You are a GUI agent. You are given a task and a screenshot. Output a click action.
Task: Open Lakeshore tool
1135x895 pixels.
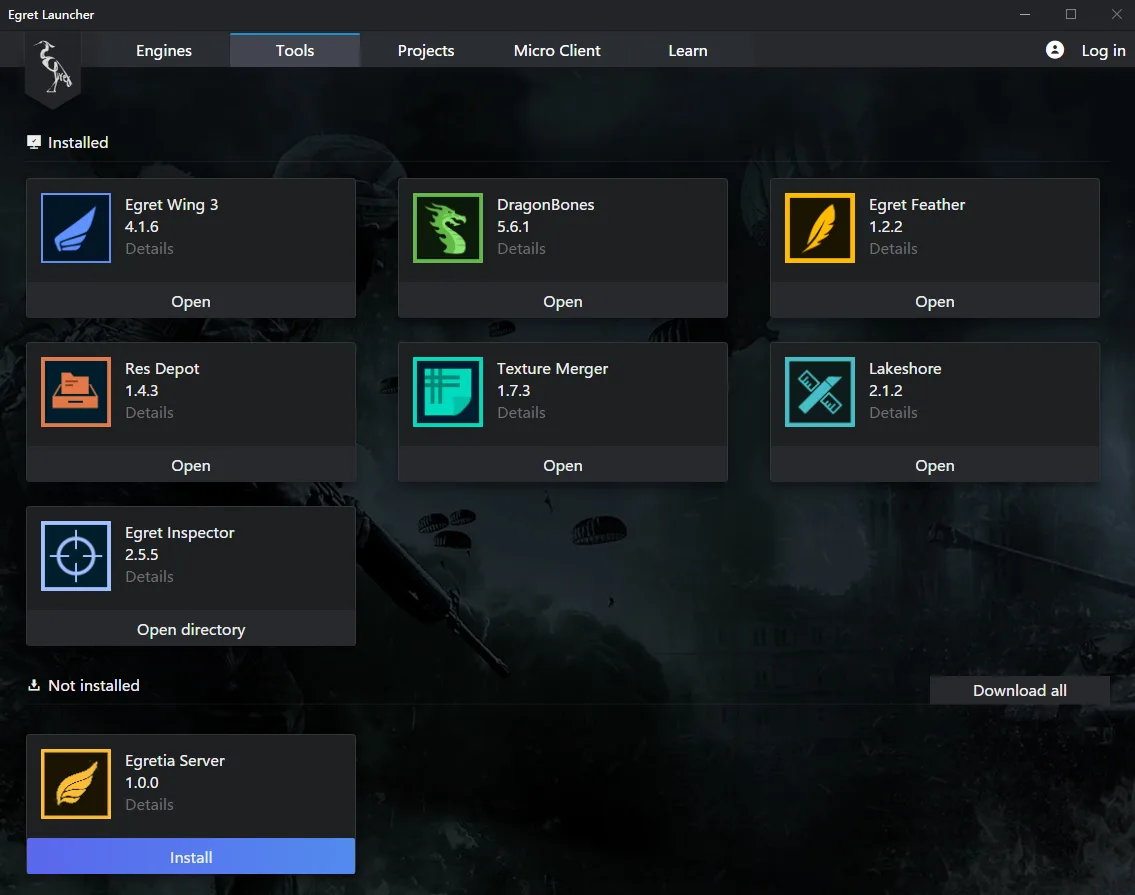coord(935,466)
